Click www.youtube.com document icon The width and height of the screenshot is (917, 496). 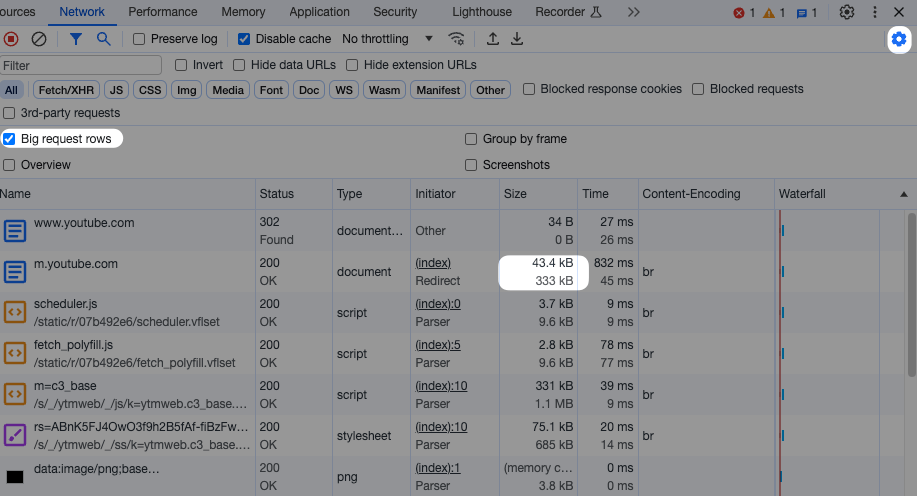click(x=15, y=231)
